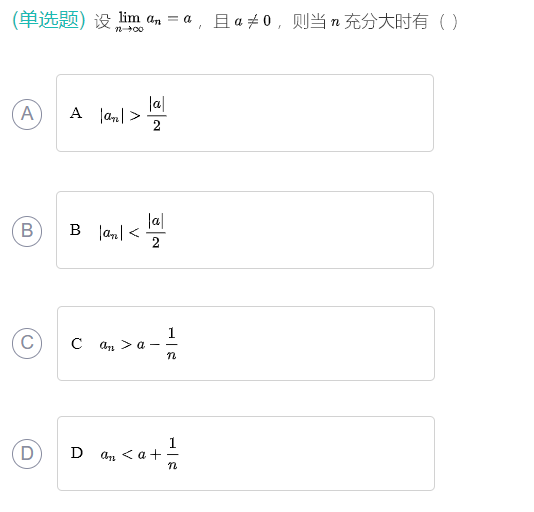Click the |a|/2 fraction in option B
This screenshot has width=534, height=512.
(156, 231)
